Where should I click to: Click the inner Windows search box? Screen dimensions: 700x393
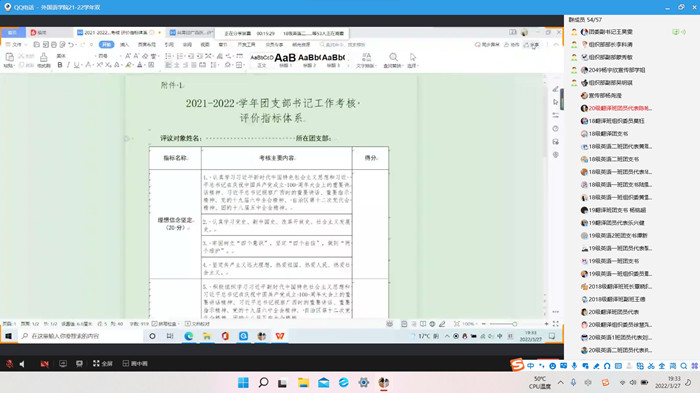click(x=80, y=336)
